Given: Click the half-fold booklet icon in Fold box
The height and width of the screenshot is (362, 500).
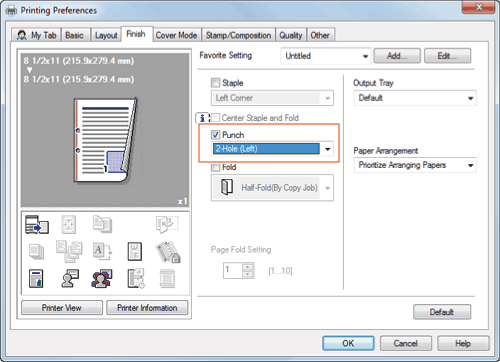Looking at the screenshot, I should click(227, 187).
